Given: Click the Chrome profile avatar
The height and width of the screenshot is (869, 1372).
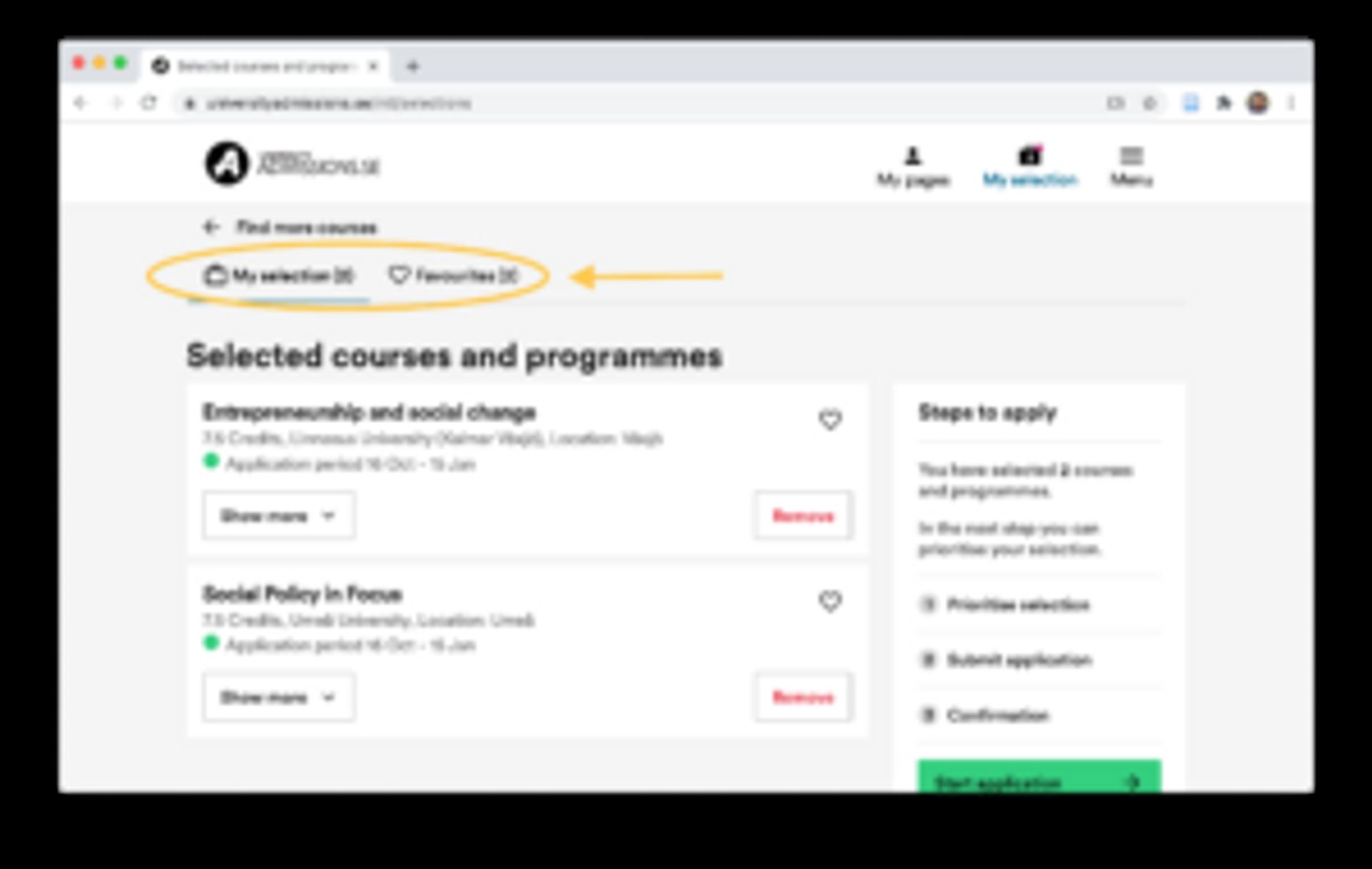Looking at the screenshot, I should (1258, 103).
